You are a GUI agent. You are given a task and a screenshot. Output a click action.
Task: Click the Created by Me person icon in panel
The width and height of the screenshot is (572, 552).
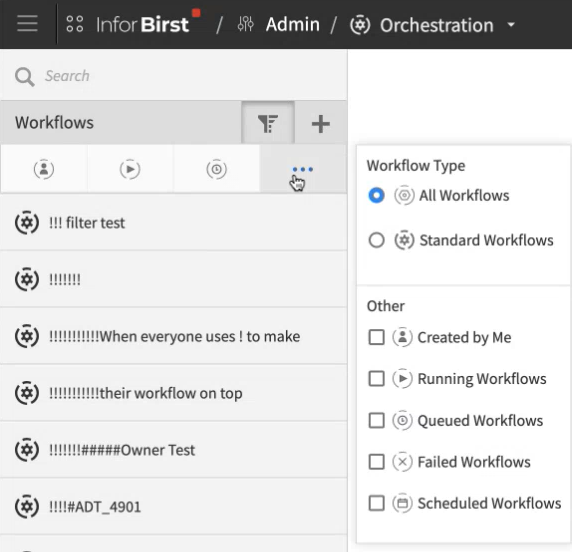coord(402,337)
